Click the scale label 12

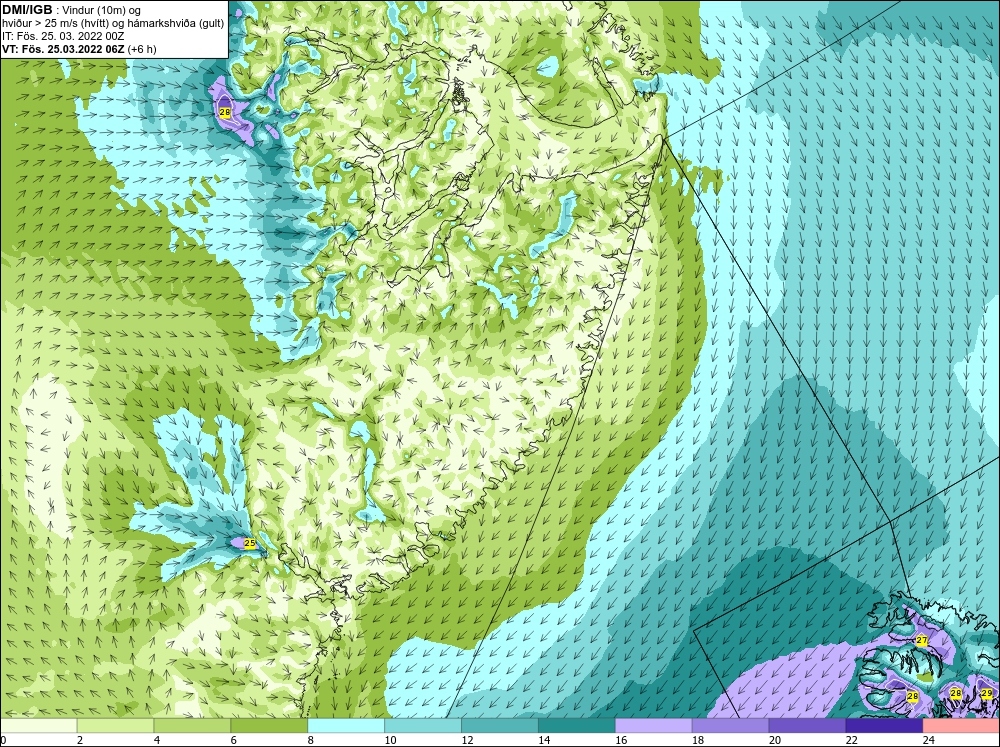(467, 740)
